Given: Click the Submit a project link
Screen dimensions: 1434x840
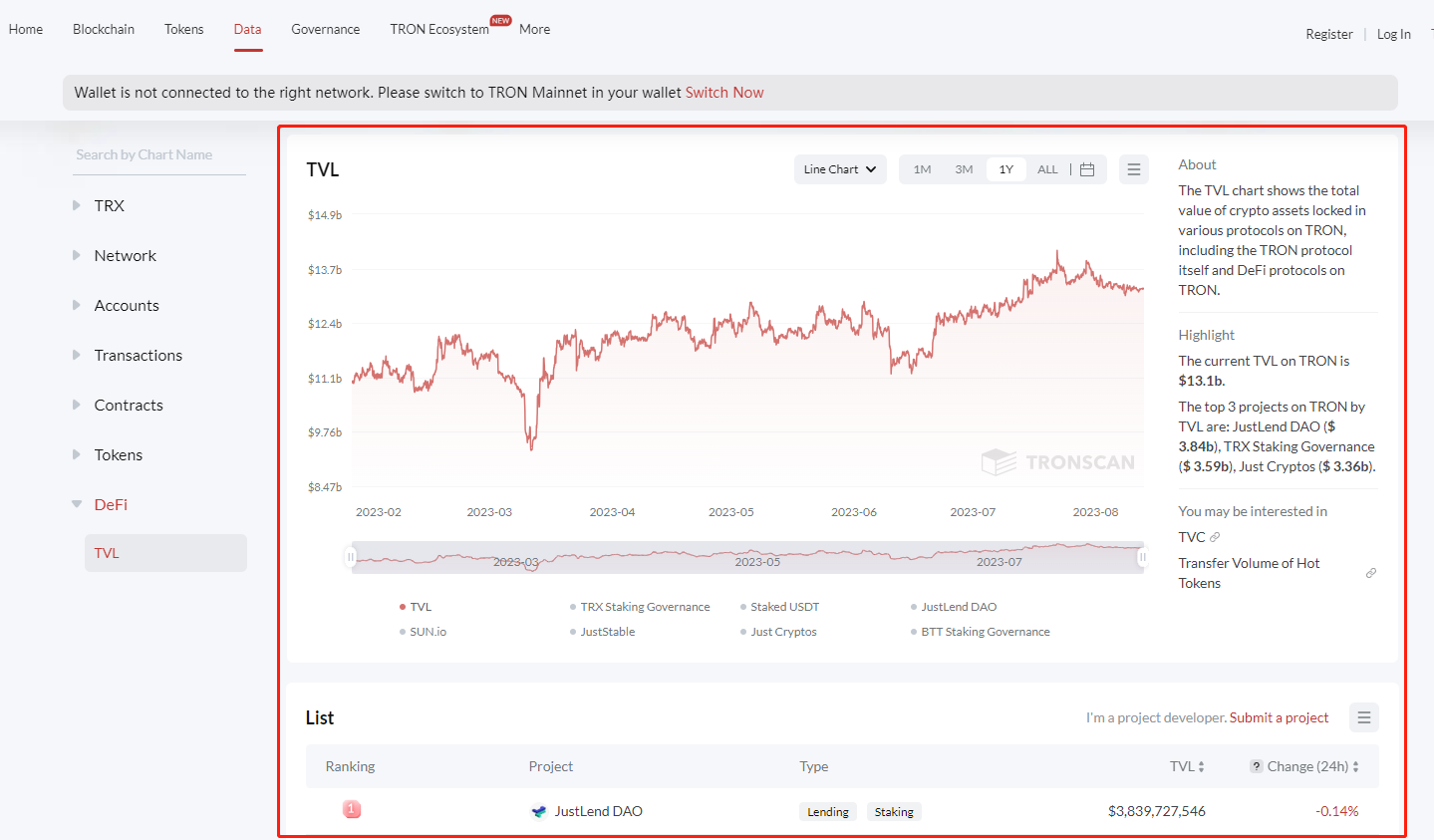Looking at the screenshot, I should (x=1279, y=717).
